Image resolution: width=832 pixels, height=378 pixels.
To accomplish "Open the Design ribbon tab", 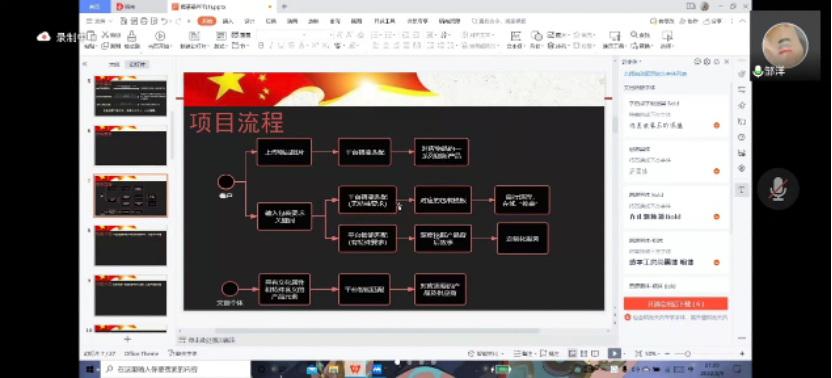I will (249, 21).
